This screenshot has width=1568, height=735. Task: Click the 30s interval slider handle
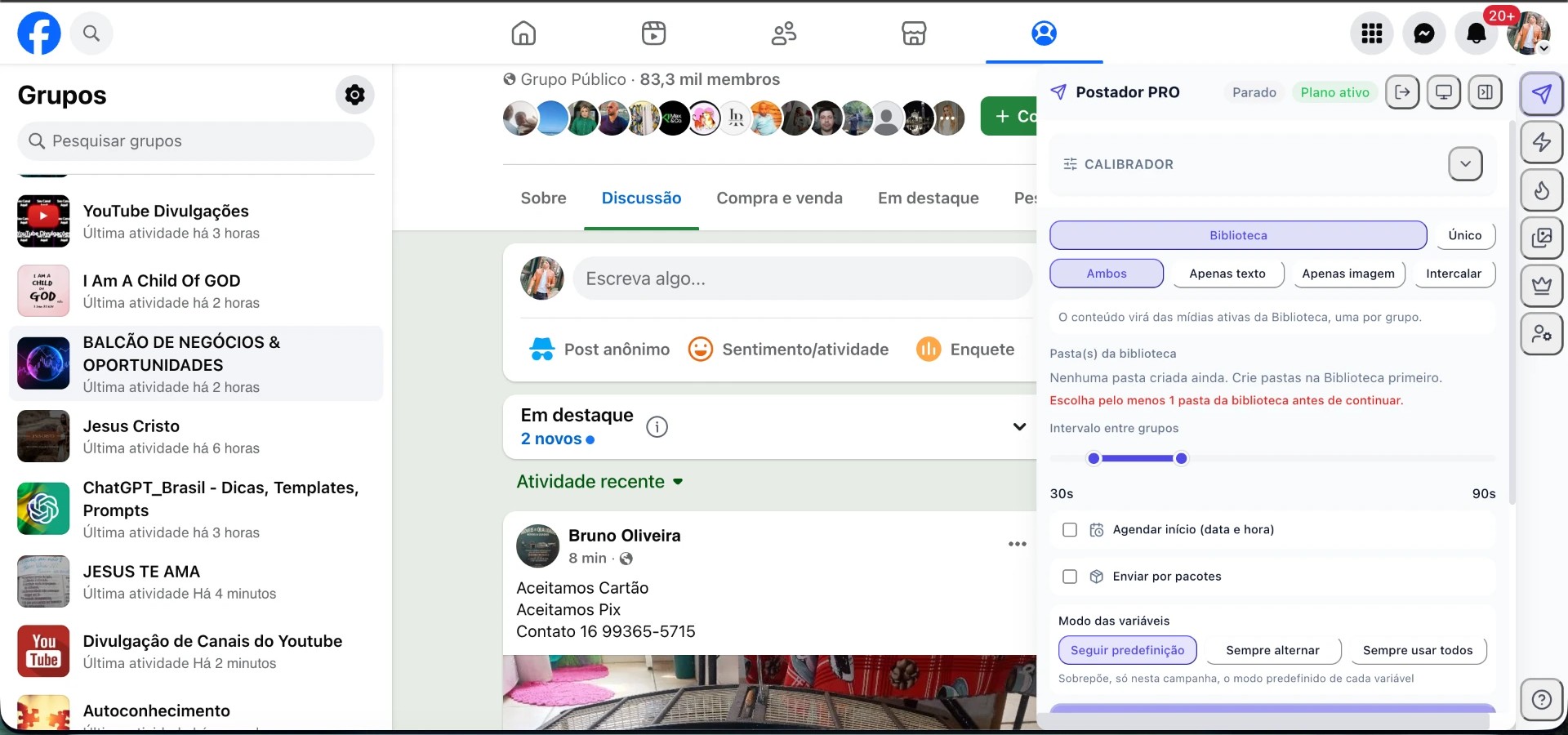click(x=1094, y=459)
